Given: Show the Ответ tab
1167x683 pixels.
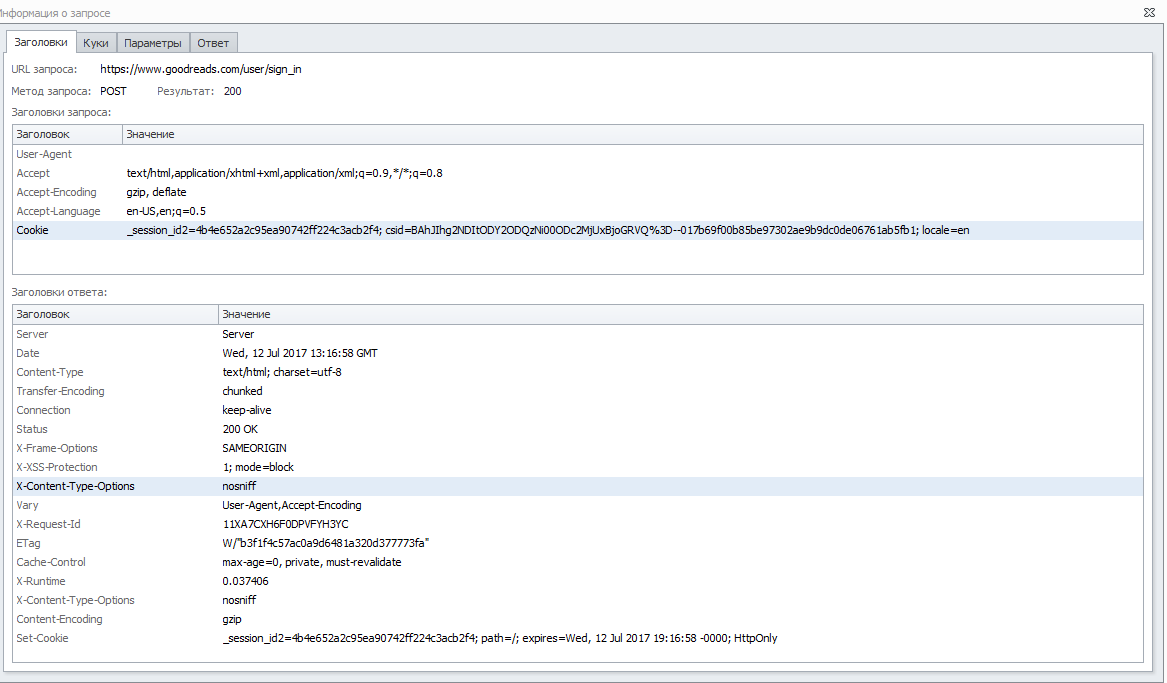Looking at the screenshot, I should coord(213,43).
